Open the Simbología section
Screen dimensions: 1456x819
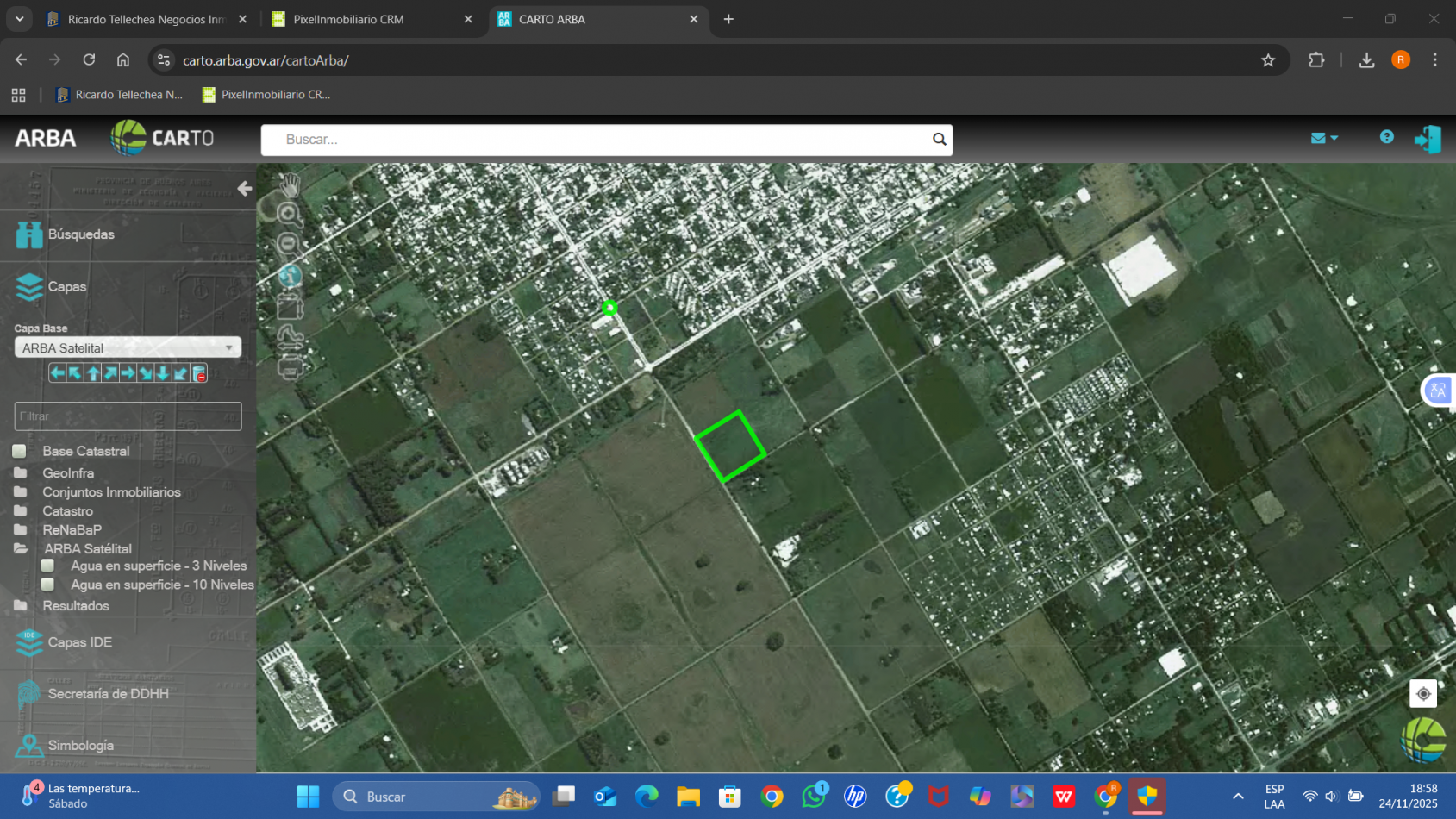(80, 745)
